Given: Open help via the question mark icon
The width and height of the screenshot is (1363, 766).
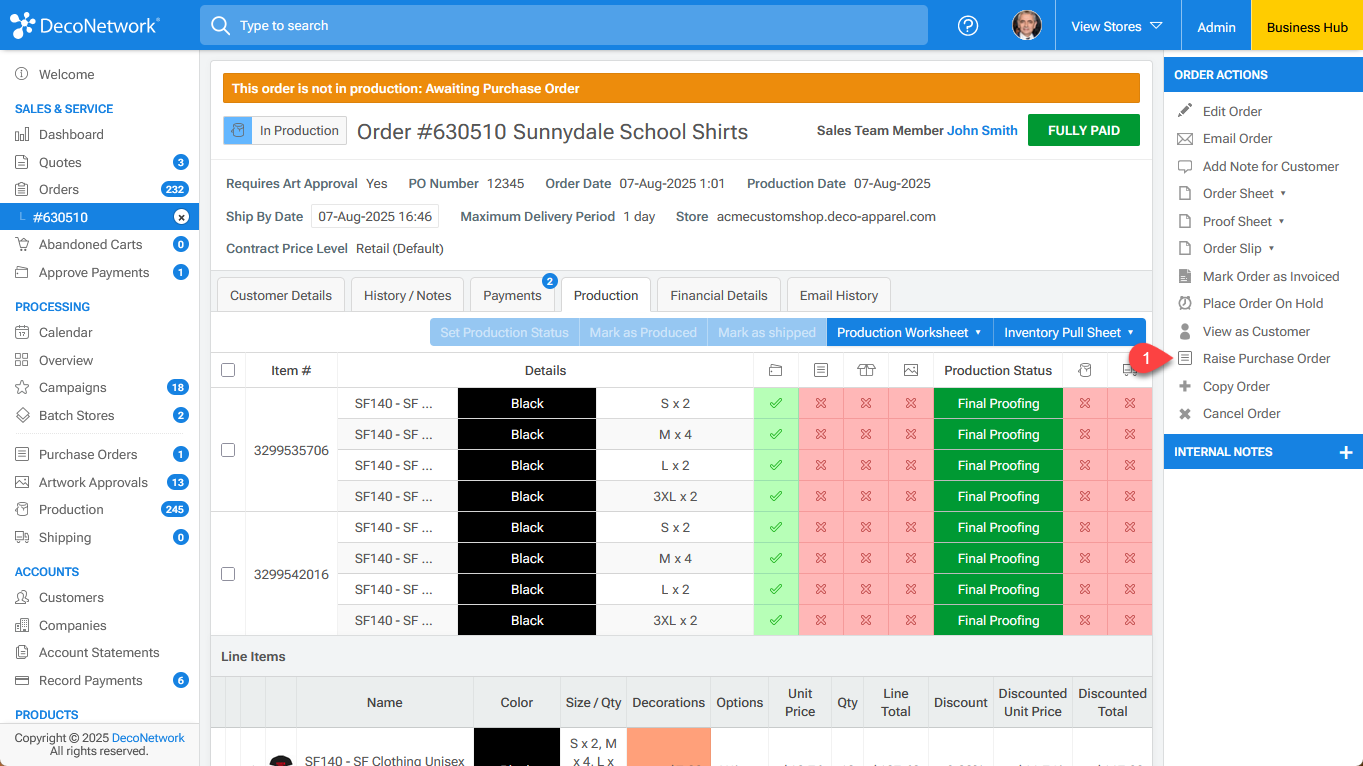Looking at the screenshot, I should click(x=967, y=25).
